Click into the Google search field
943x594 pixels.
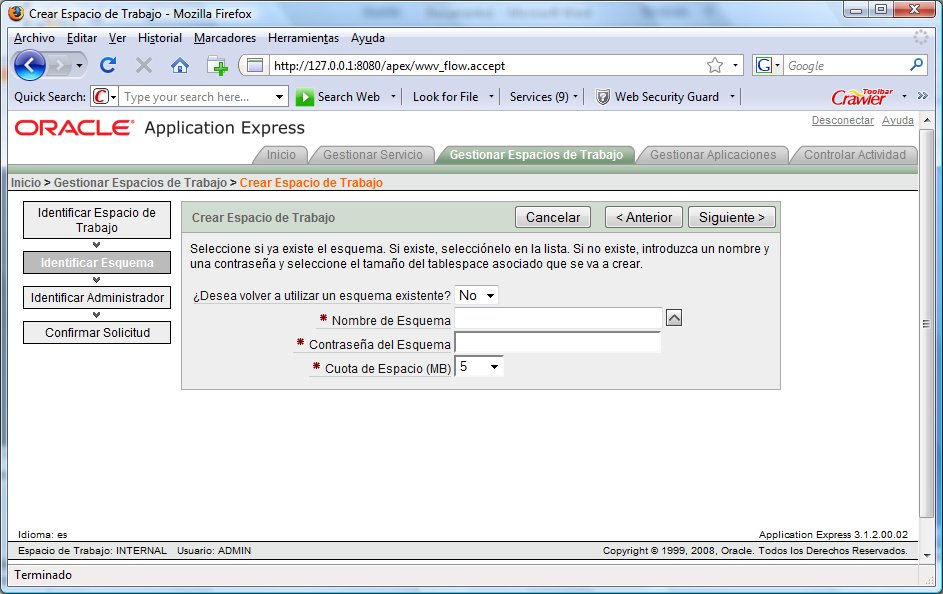tap(846, 65)
